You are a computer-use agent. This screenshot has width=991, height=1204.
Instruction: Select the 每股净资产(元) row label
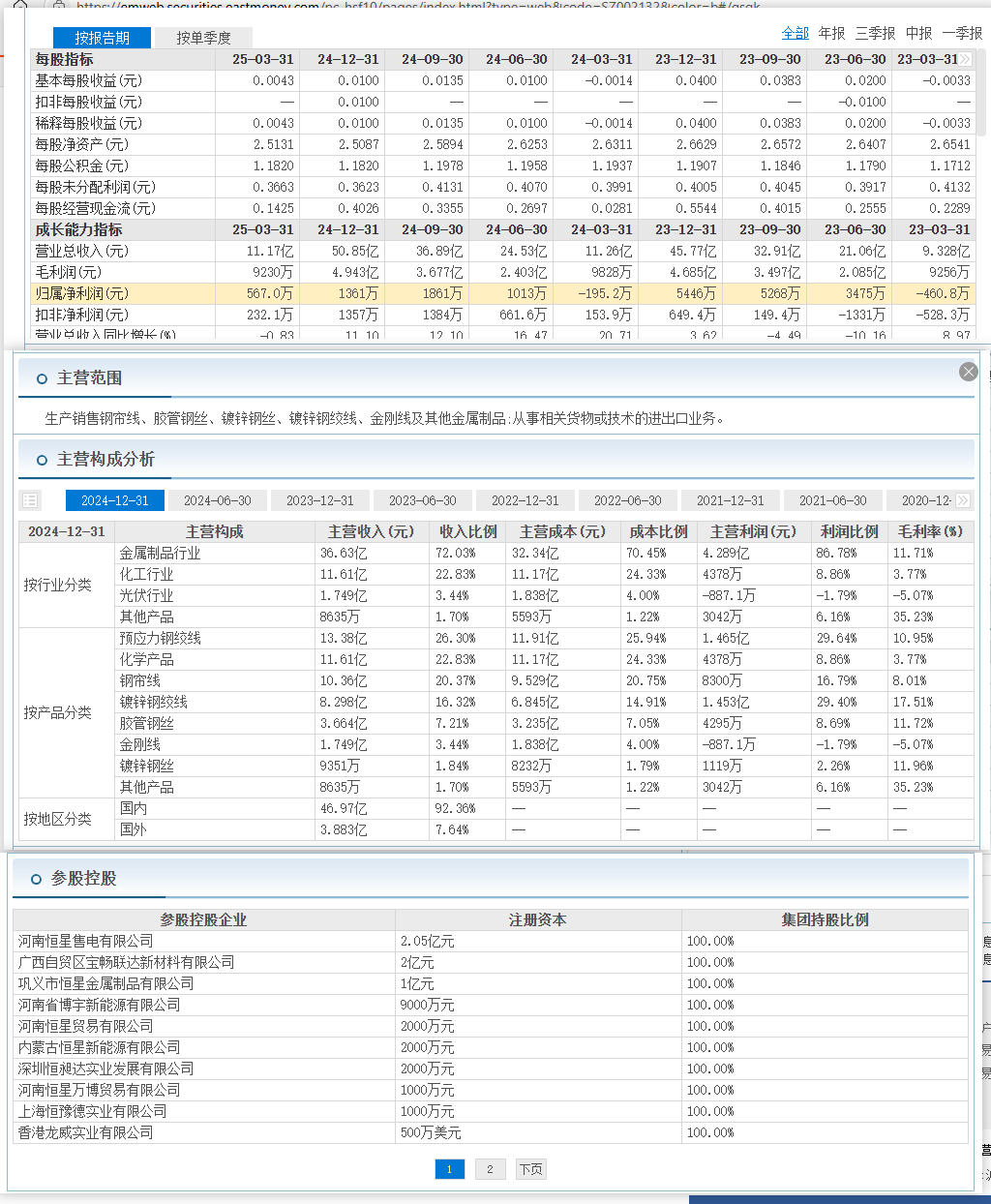point(82,144)
